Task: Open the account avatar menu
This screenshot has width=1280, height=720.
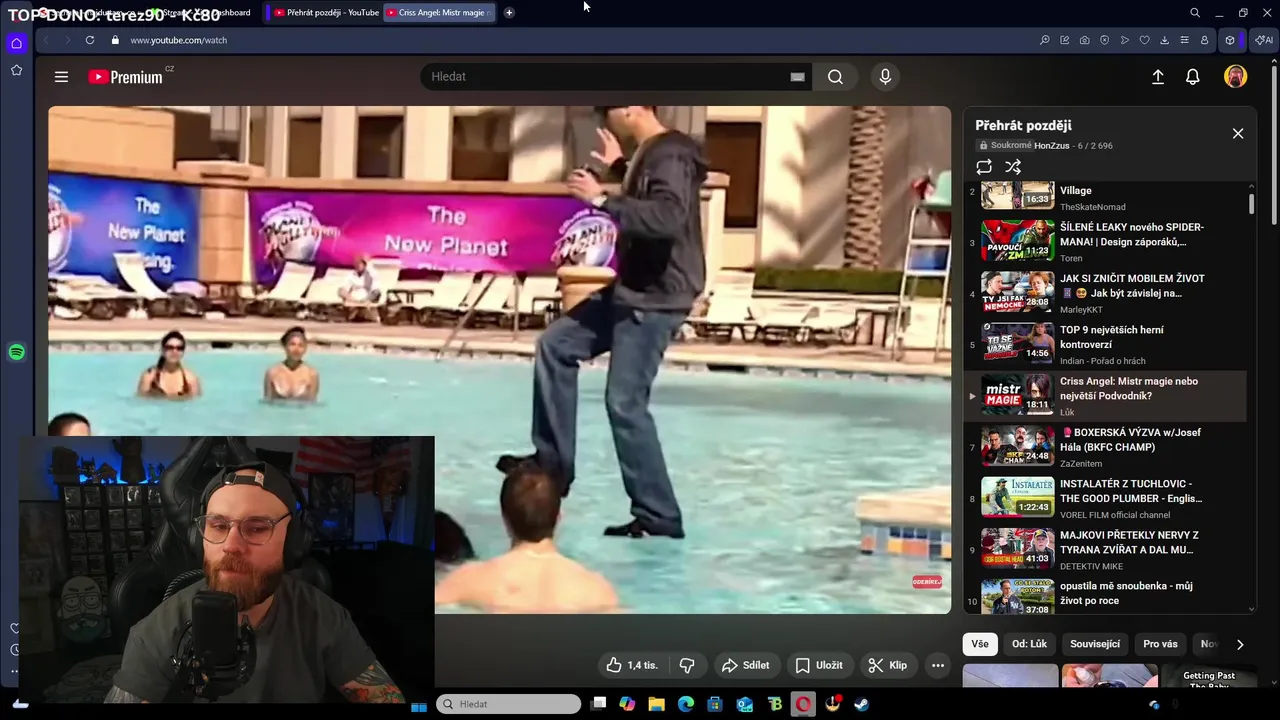Action: (x=1236, y=77)
